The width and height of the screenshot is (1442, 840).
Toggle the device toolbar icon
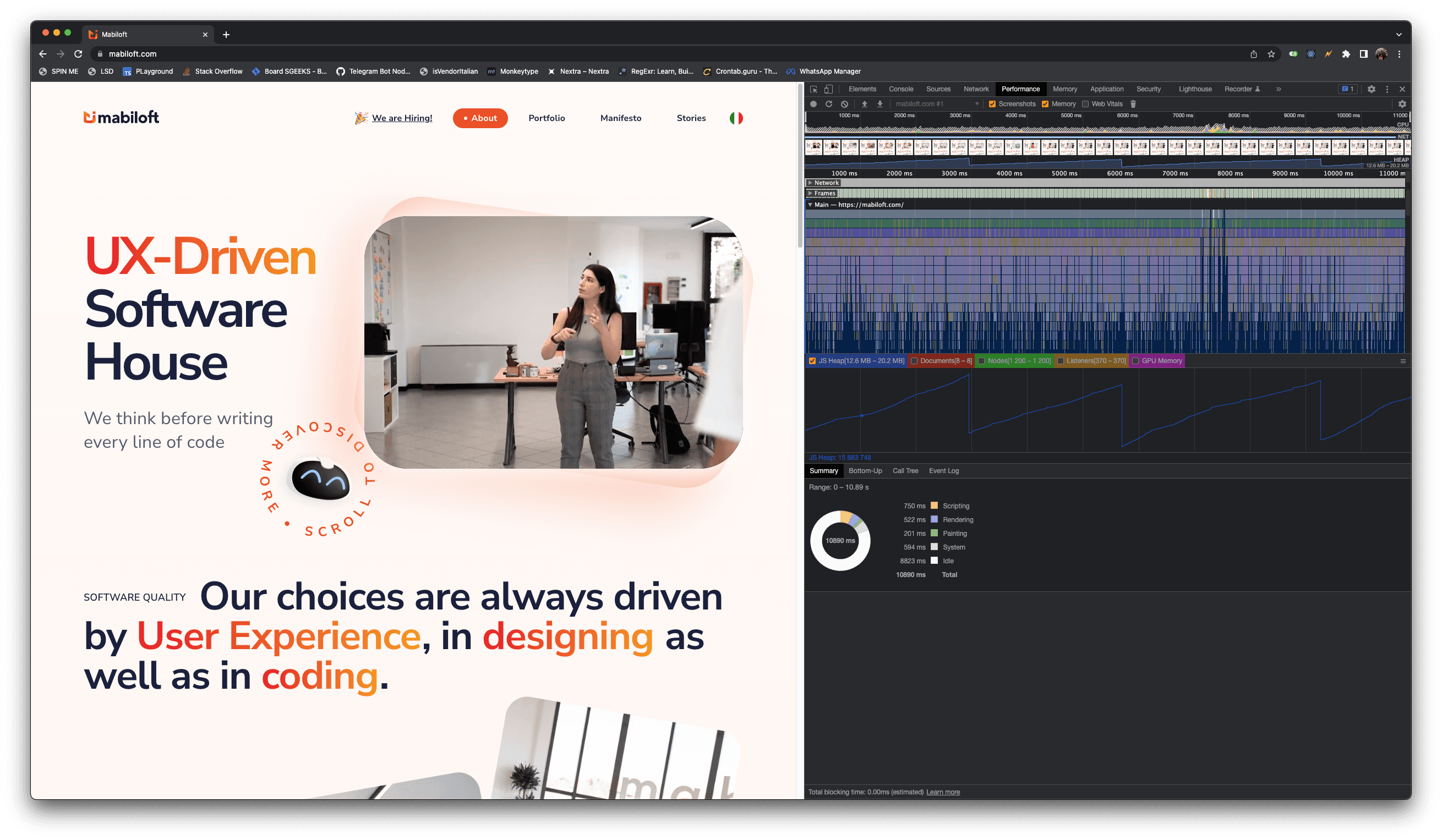(x=828, y=89)
